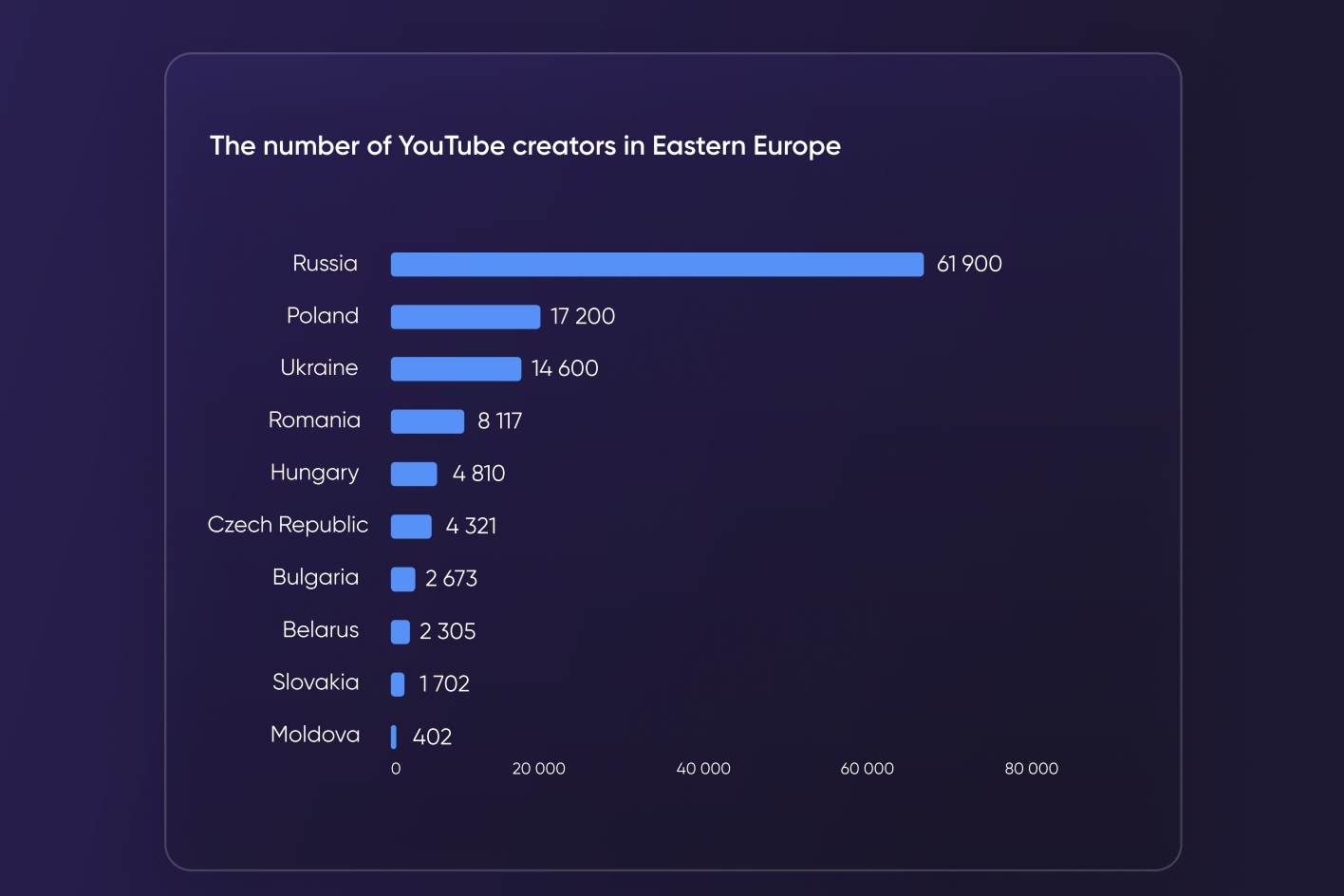1344x896 pixels.
Task: Click the Slovakia bar in the chart
Action: (x=398, y=683)
